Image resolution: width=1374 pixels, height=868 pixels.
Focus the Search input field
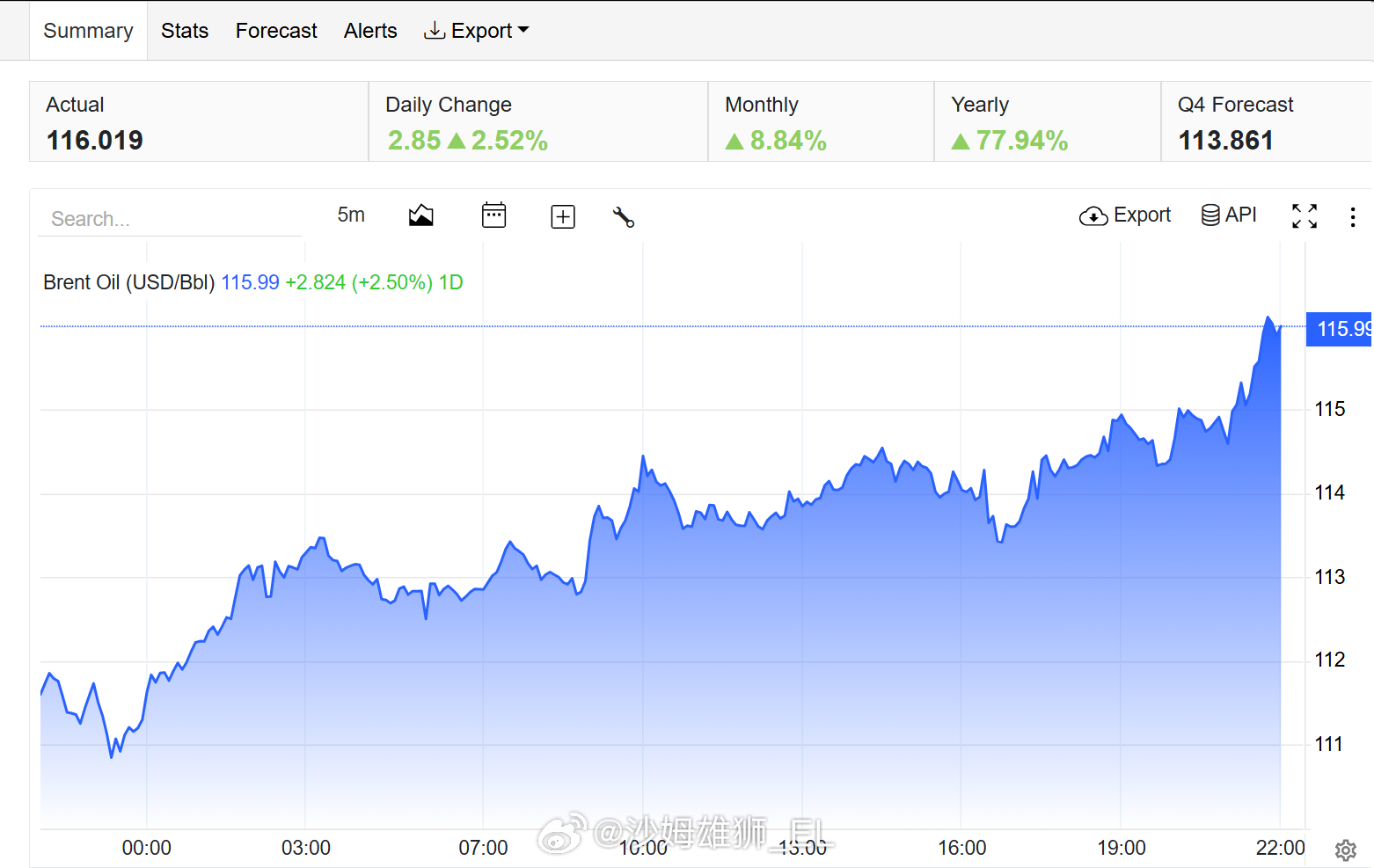click(170, 219)
